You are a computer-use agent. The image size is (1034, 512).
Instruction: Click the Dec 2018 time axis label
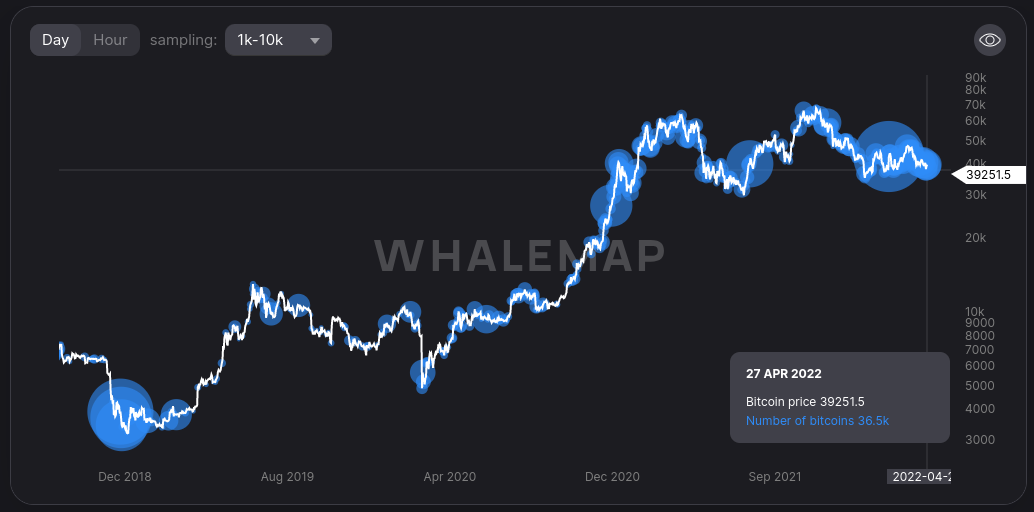125,477
